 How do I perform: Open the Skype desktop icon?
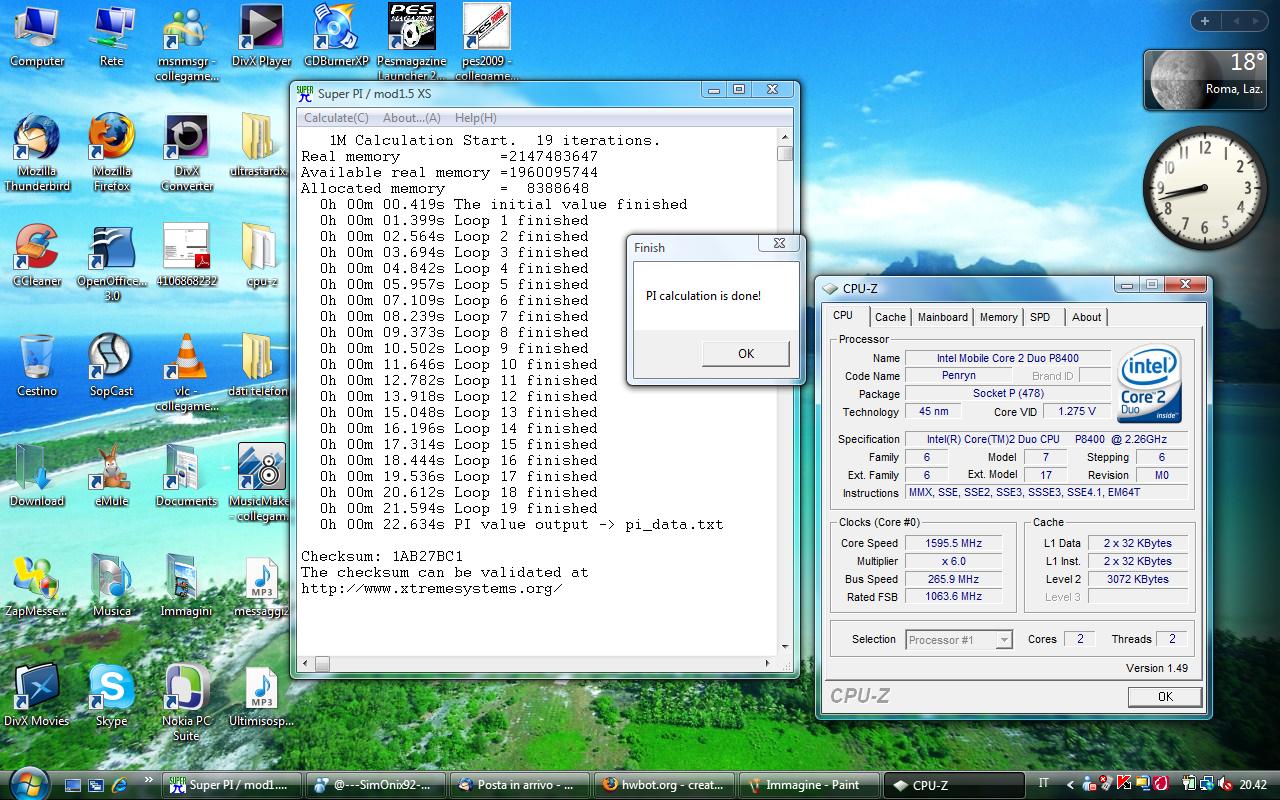(112, 695)
